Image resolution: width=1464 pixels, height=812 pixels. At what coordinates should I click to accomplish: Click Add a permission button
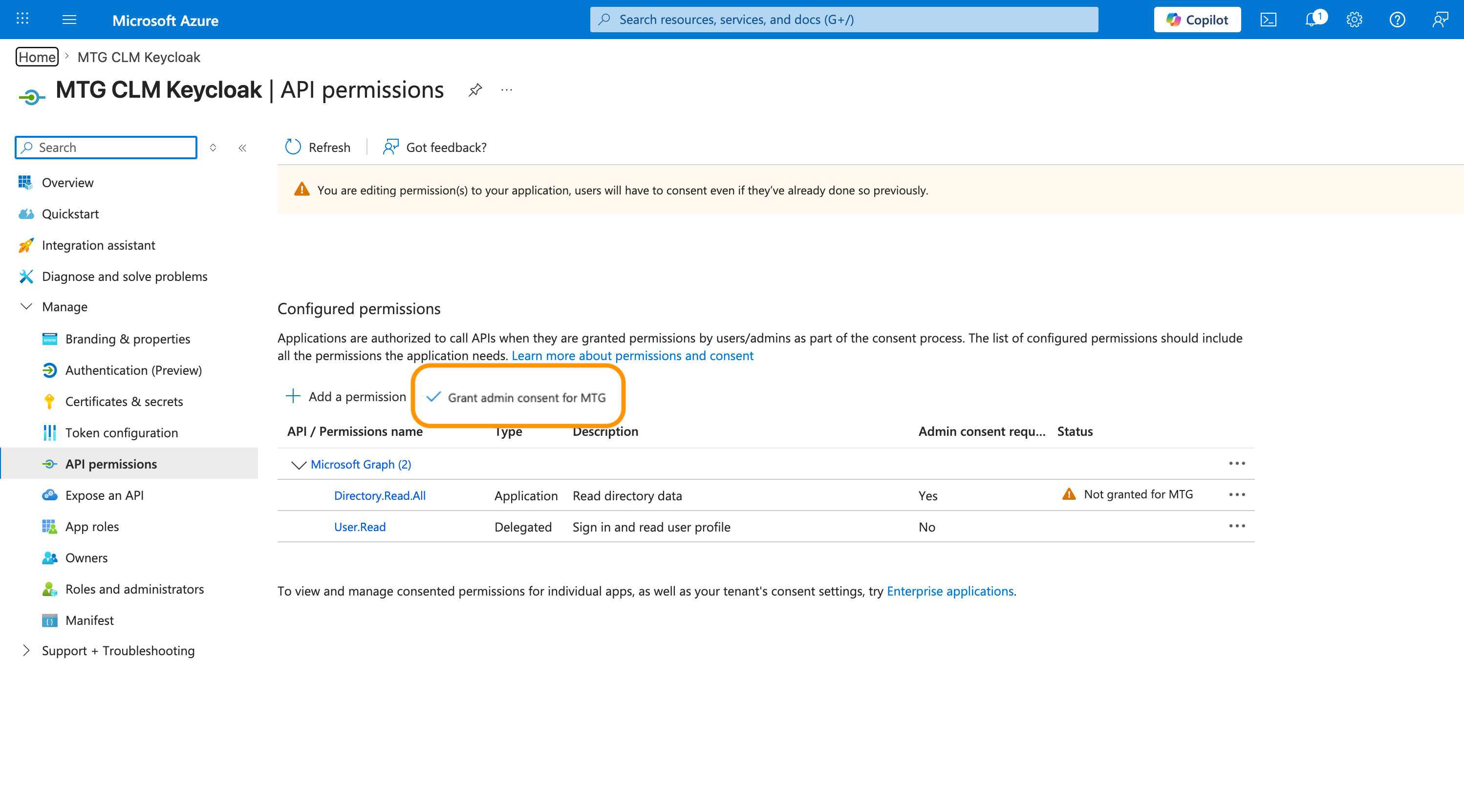tap(346, 396)
